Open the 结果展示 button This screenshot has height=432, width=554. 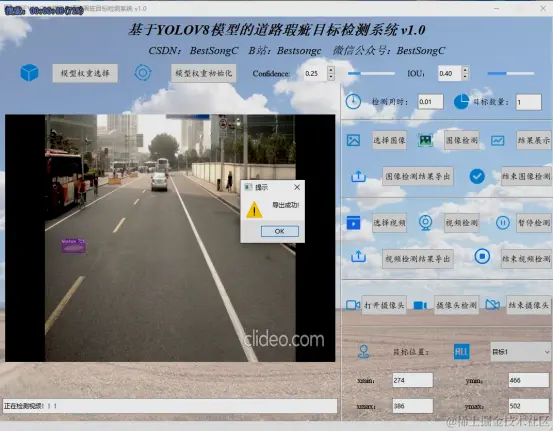(534, 140)
